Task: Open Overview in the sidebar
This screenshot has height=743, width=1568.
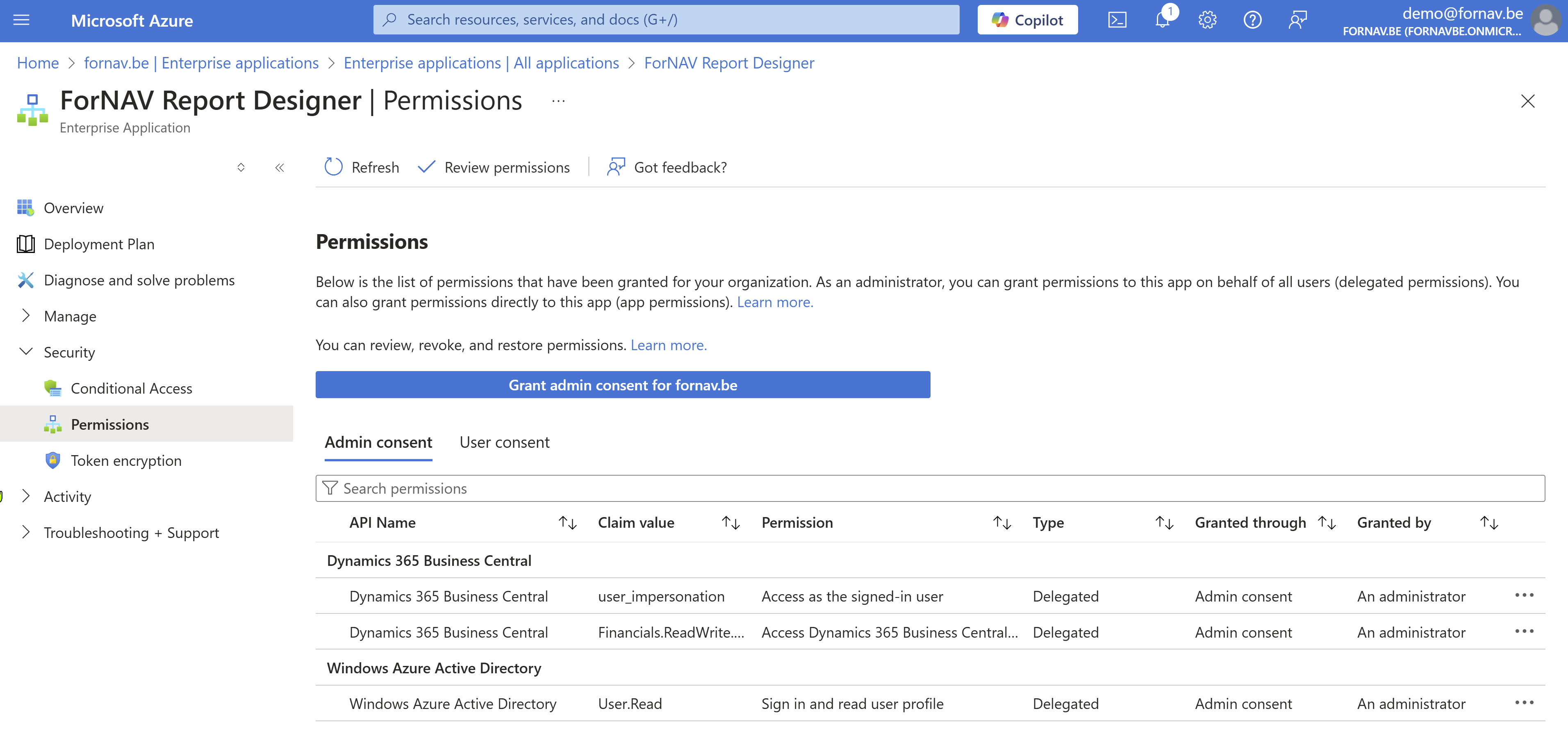Action: click(74, 208)
